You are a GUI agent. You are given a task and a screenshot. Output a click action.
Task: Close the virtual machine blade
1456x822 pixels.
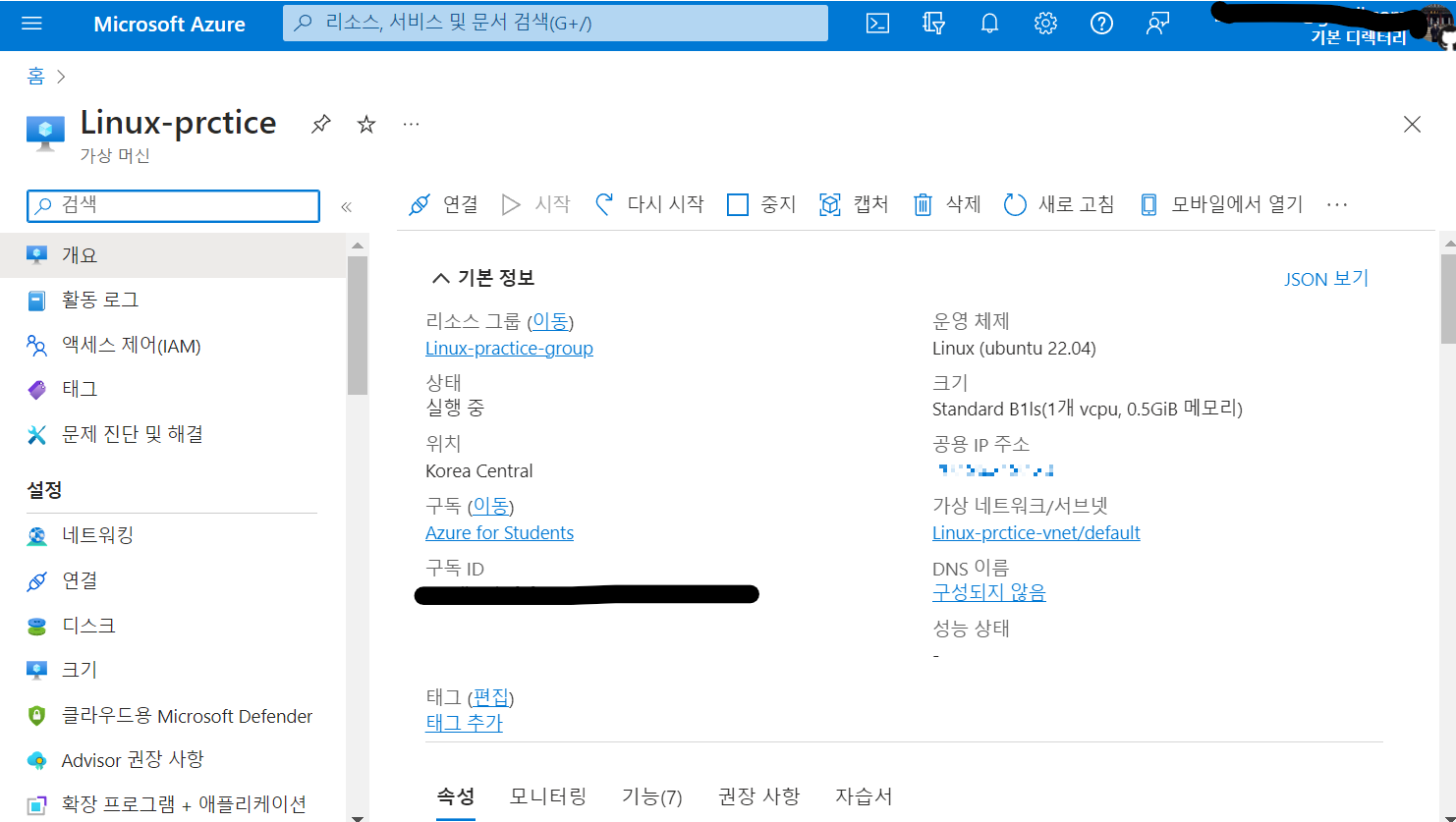pos(1412,124)
